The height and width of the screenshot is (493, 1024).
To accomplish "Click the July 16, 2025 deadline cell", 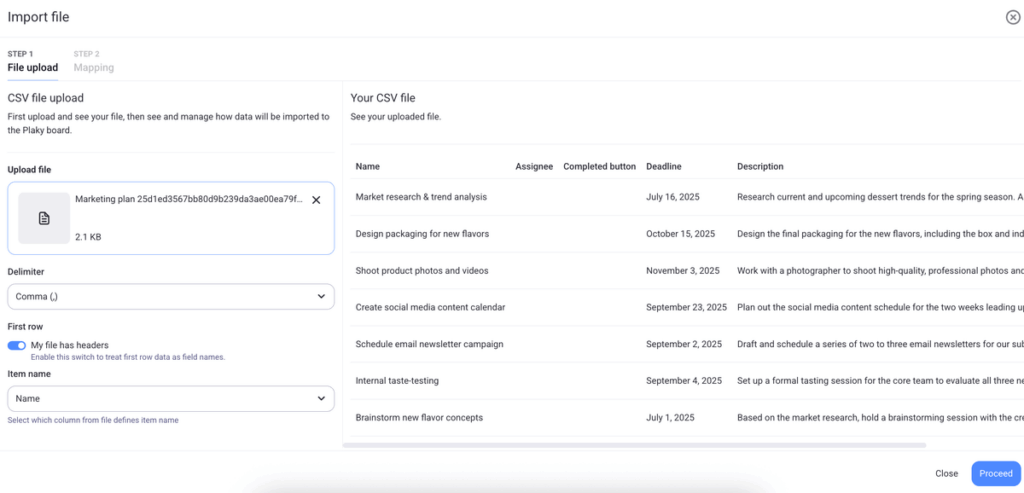I will click(x=673, y=197).
